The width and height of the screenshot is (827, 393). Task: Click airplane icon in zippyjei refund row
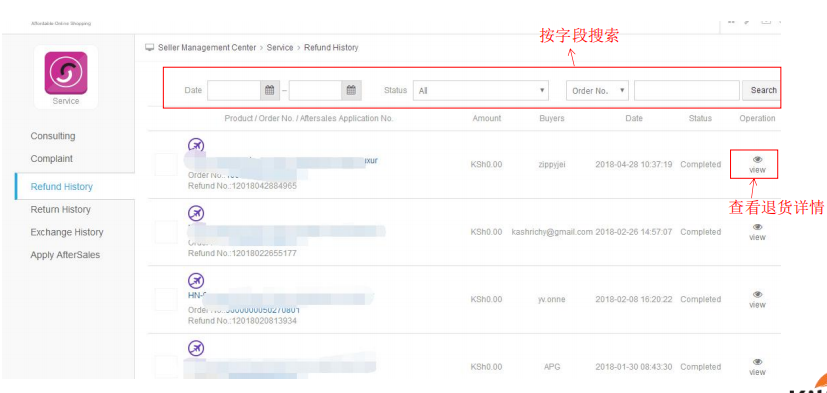pos(196,145)
